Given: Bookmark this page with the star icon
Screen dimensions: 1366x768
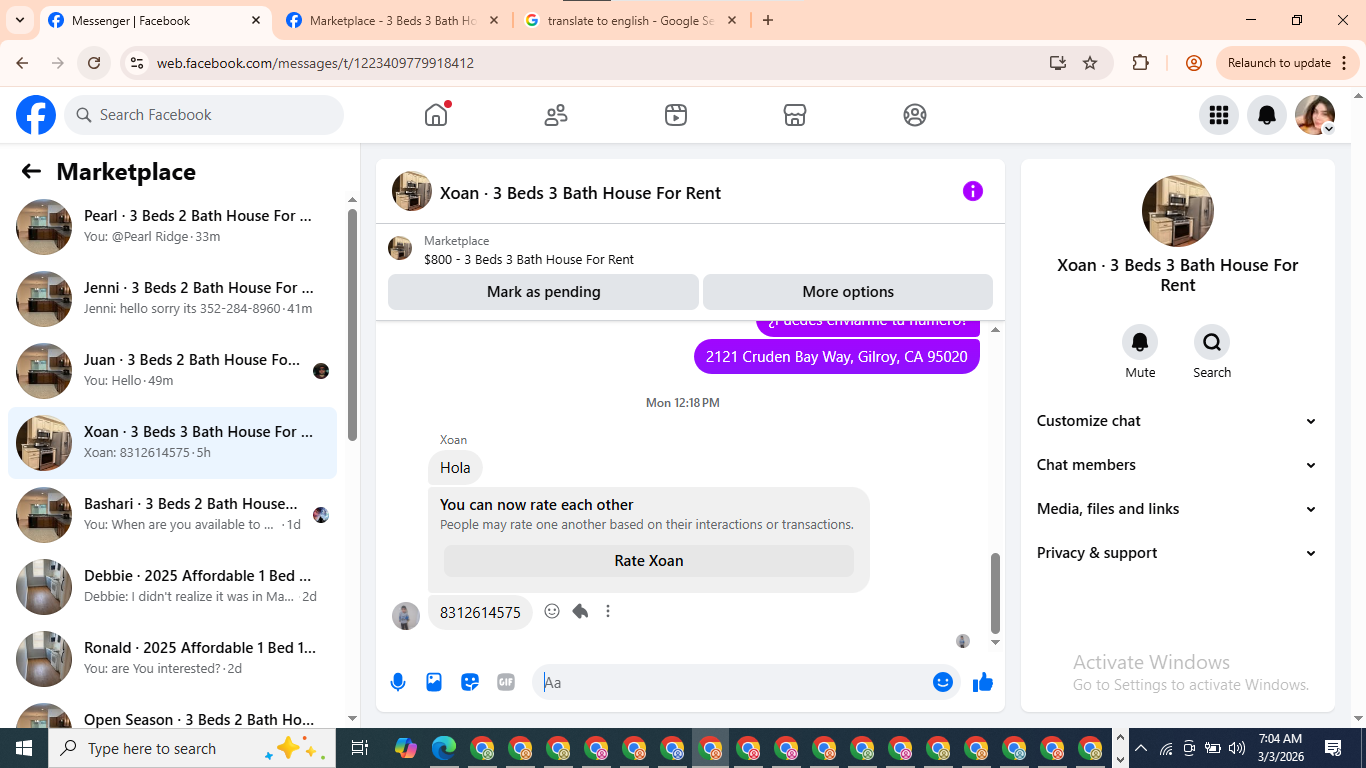Looking at the screenshot, I should pos(1090,63).
